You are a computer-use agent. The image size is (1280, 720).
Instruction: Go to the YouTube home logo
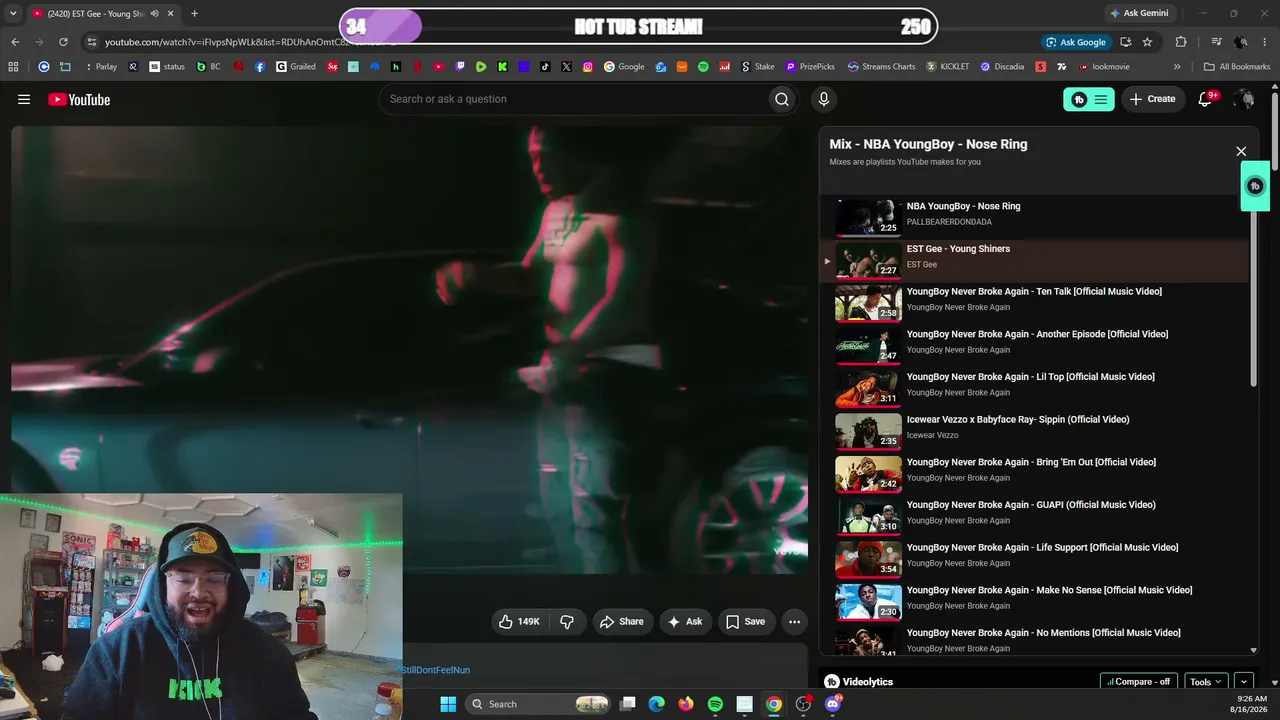tap(79, 99)
